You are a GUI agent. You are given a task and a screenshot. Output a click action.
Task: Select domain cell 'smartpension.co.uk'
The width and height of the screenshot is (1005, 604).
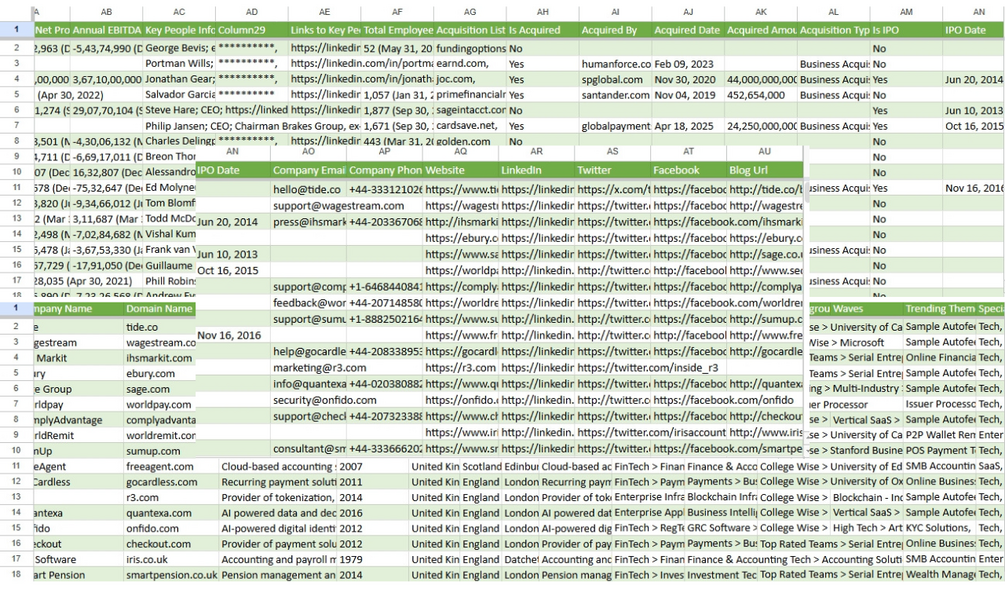pyautogui.click(x=170, y=575)
